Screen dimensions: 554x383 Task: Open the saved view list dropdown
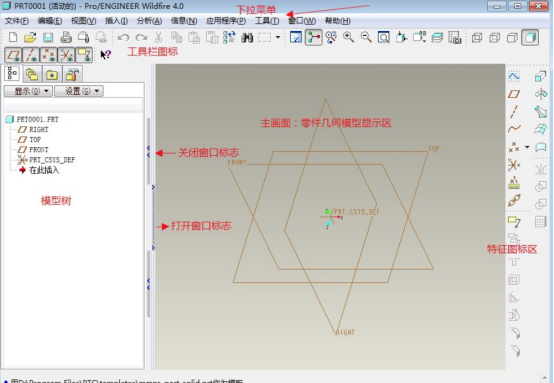pyautogui.click(x=419, y=37)
